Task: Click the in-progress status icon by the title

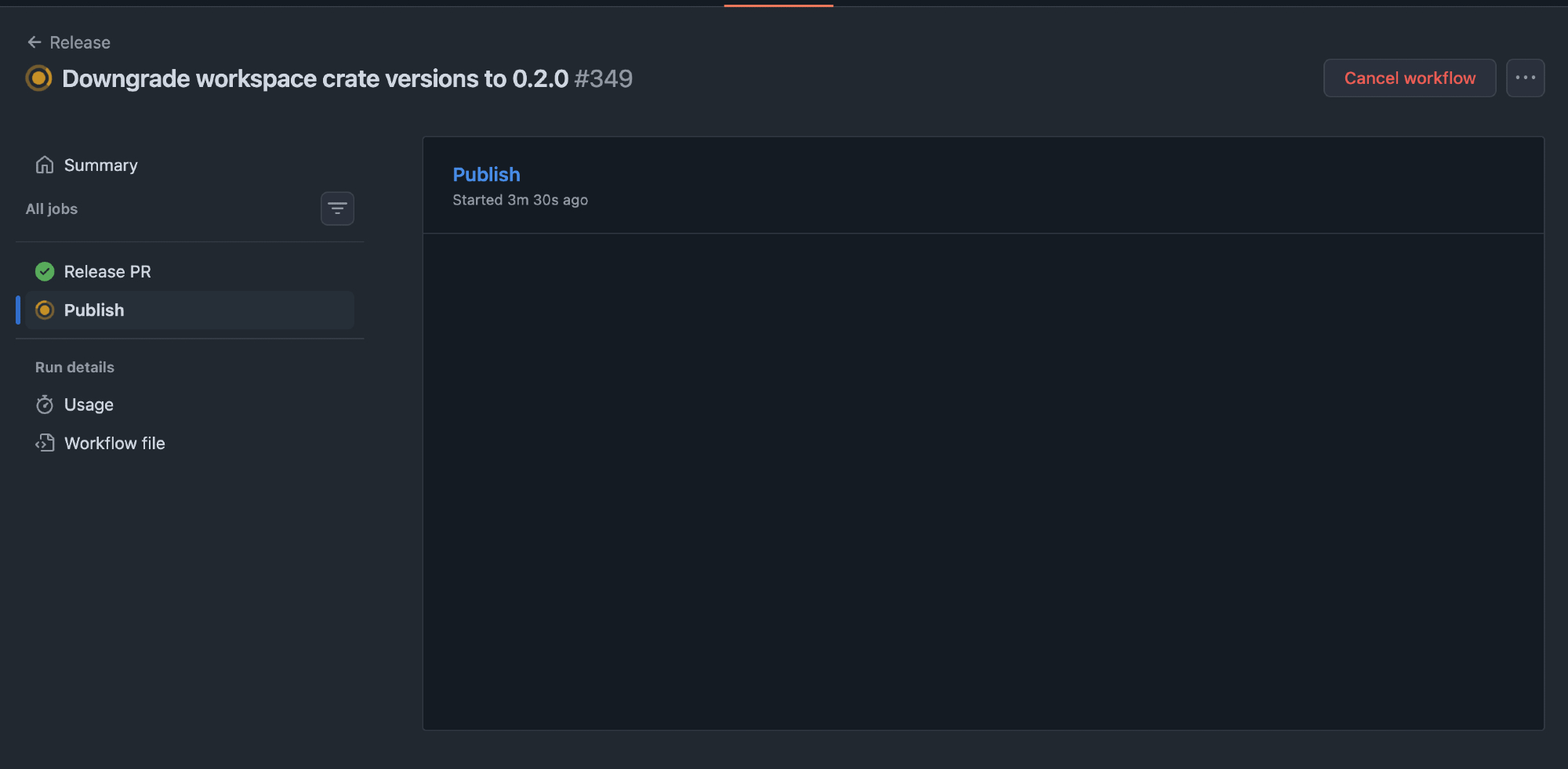Action: [38, 78]
